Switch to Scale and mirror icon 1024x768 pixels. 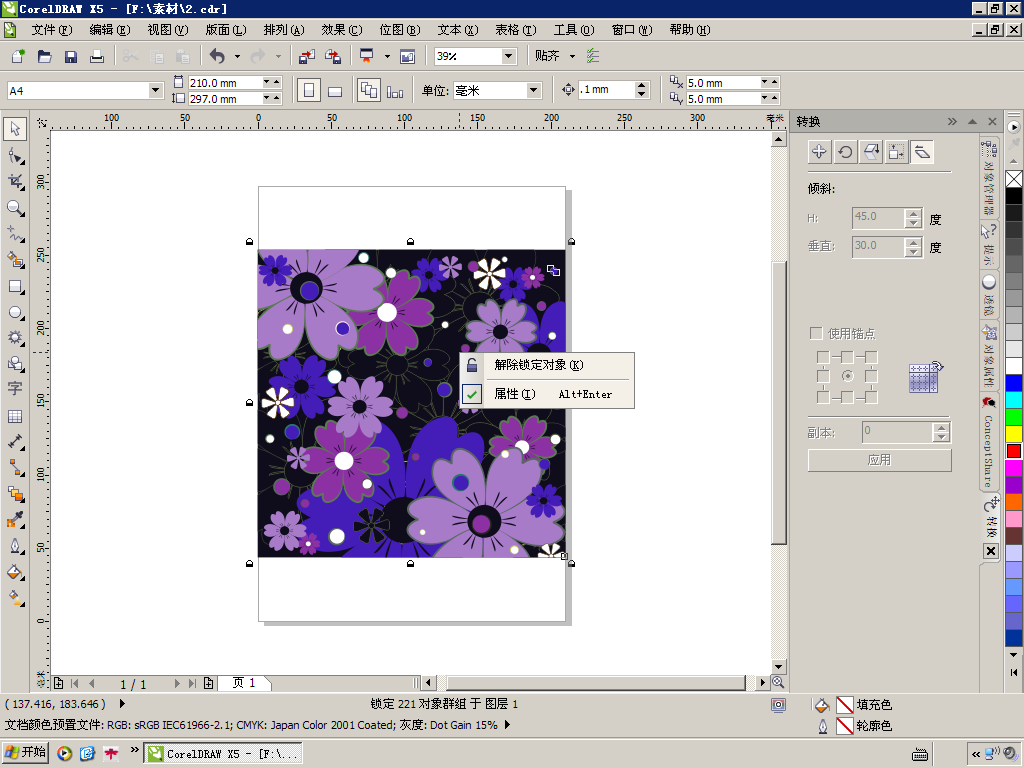[x=871, y=152]
